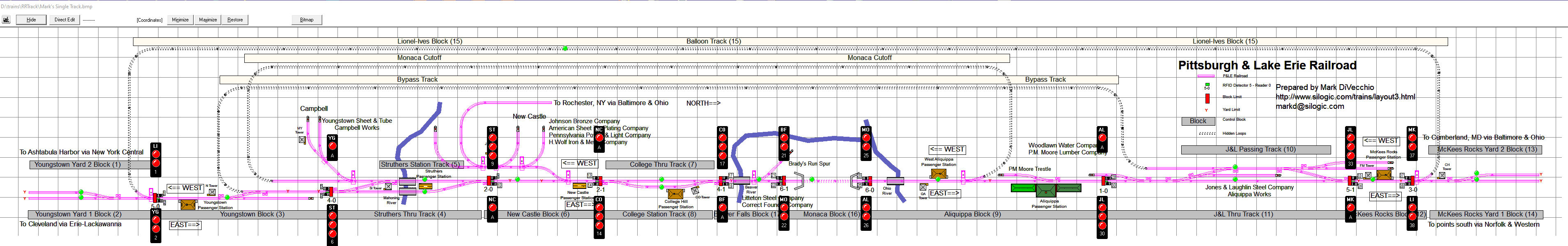Screen dimensions: 1568x246
Task: Select Youngstown Yard 1 Block (2)
Action: coord(89,214)
